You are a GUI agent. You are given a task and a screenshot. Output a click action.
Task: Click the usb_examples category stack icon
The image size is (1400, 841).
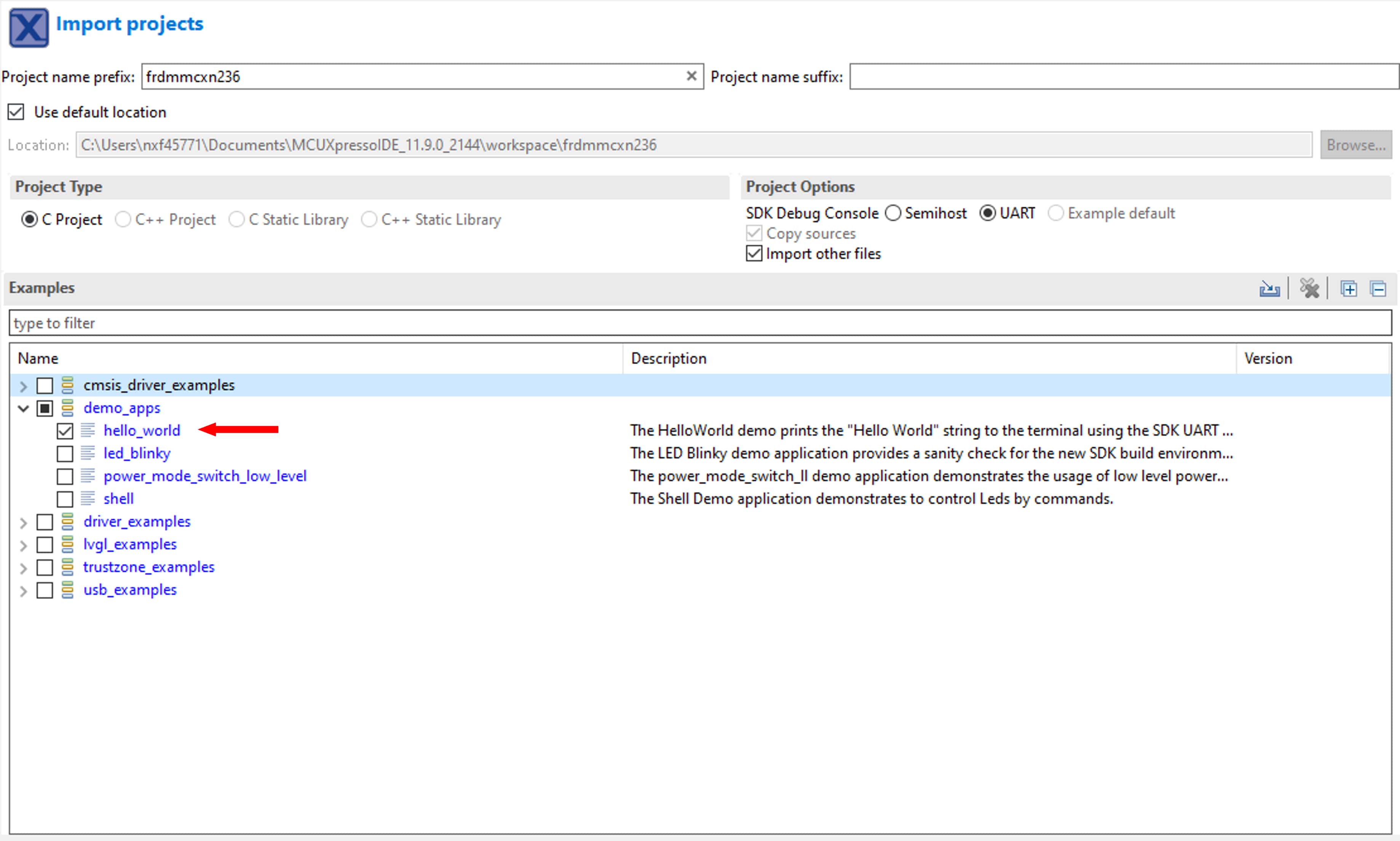(67, 590)
